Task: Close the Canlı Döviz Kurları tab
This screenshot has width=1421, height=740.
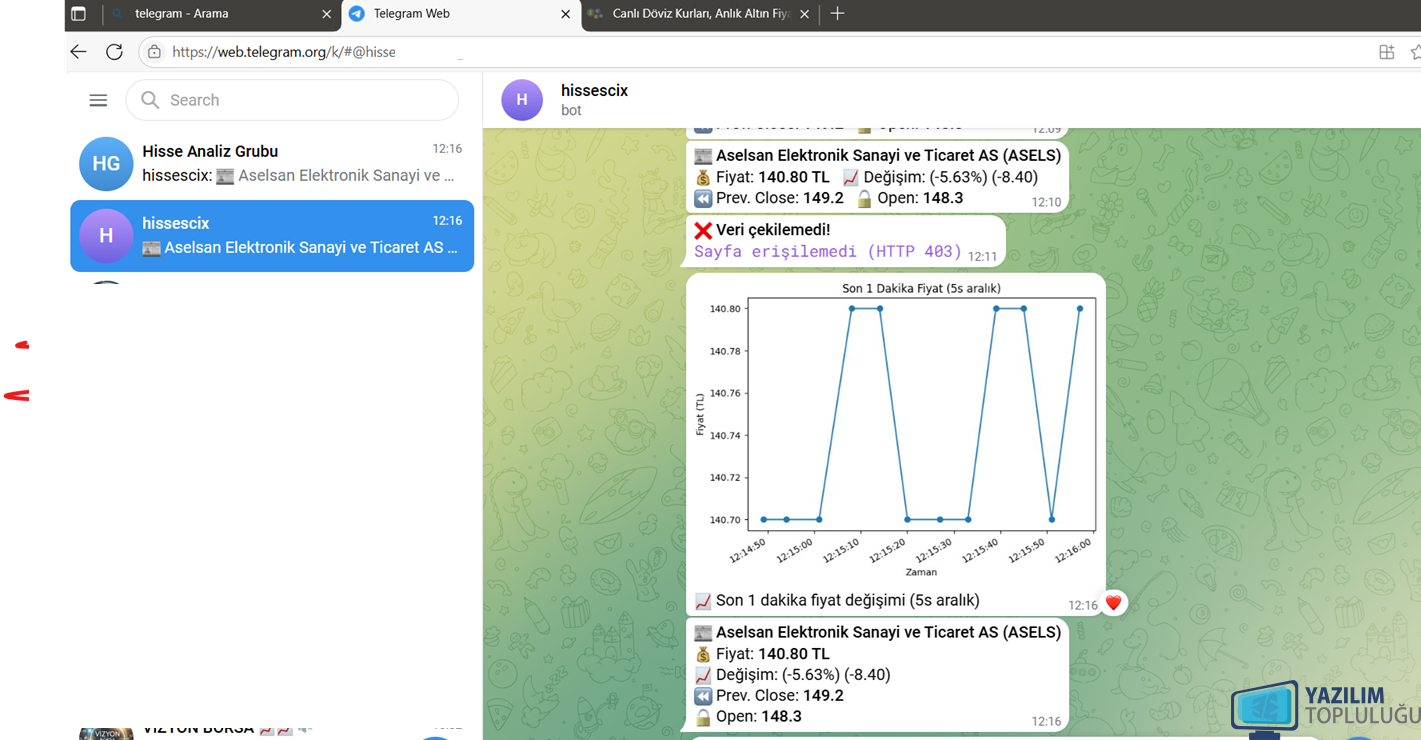Action: coord(804,14)
